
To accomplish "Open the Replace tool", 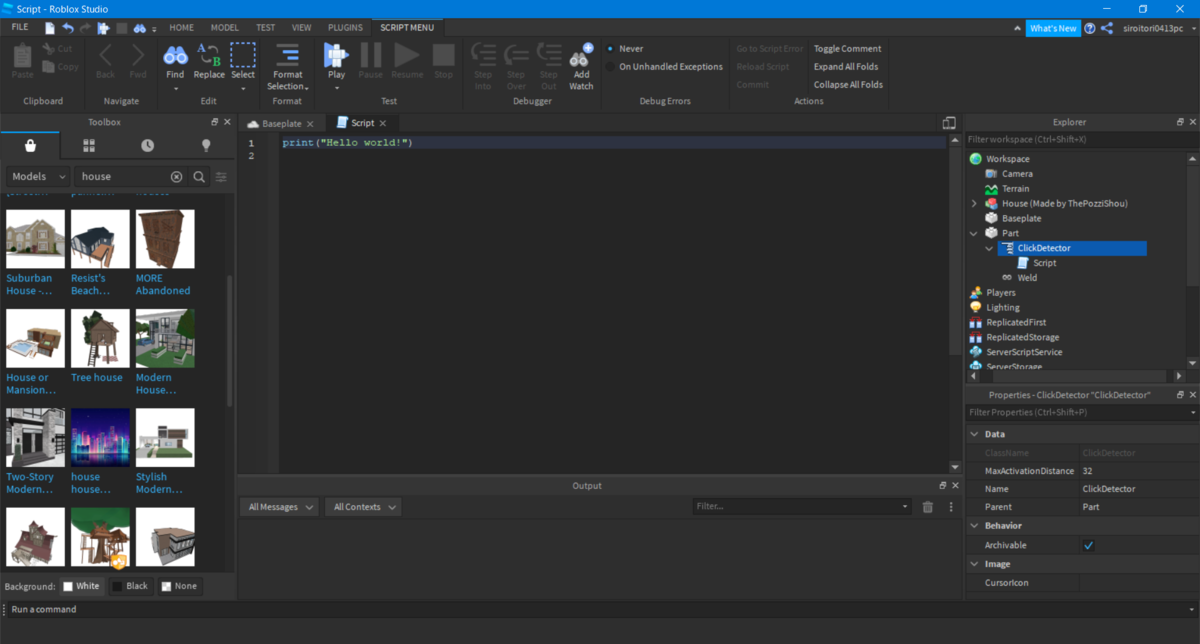I will coord(209,62).
